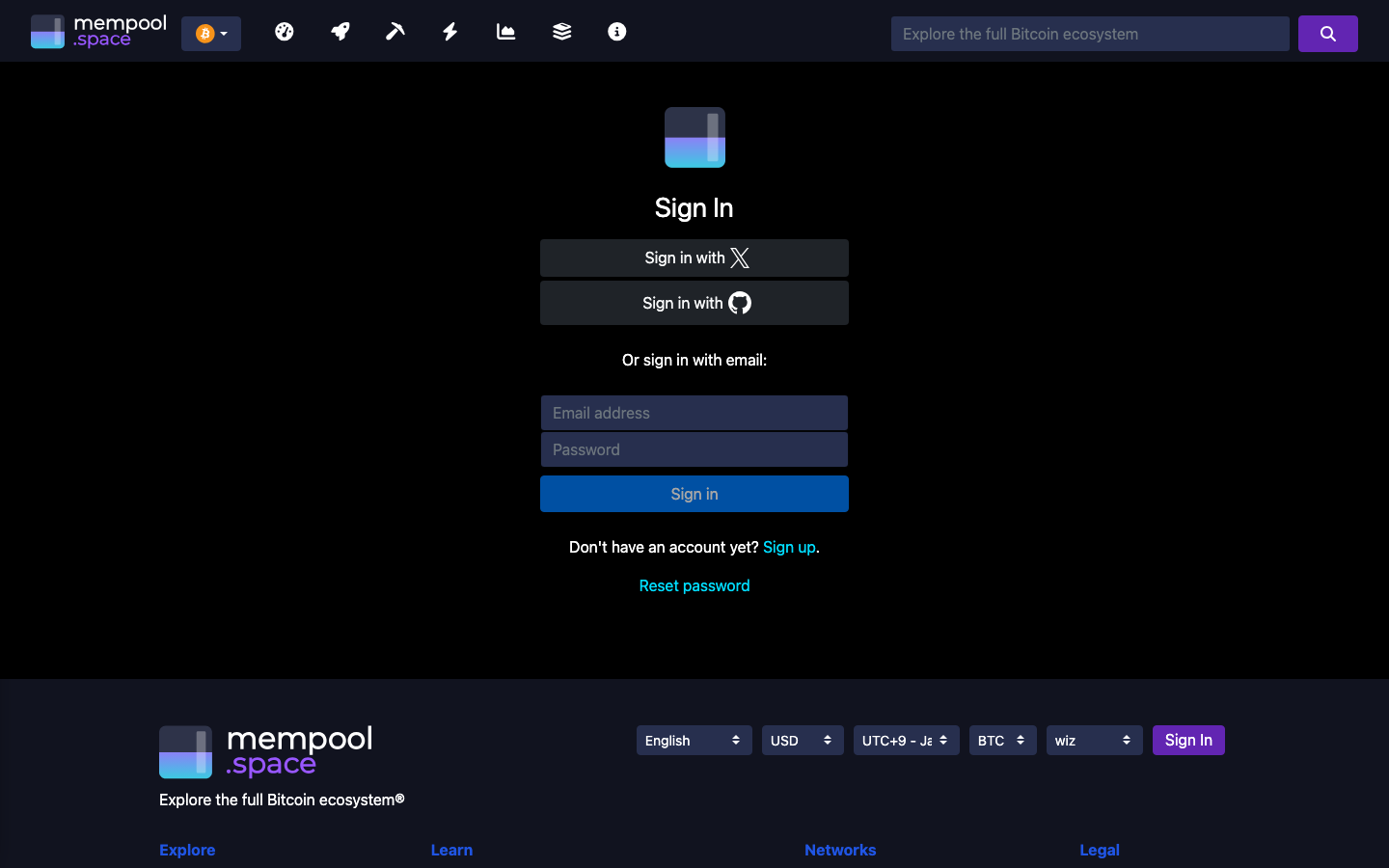The height and width of the screenshot is (868, 1389).
Task: Open the English language dropdown
Action: tap(694, 740)
